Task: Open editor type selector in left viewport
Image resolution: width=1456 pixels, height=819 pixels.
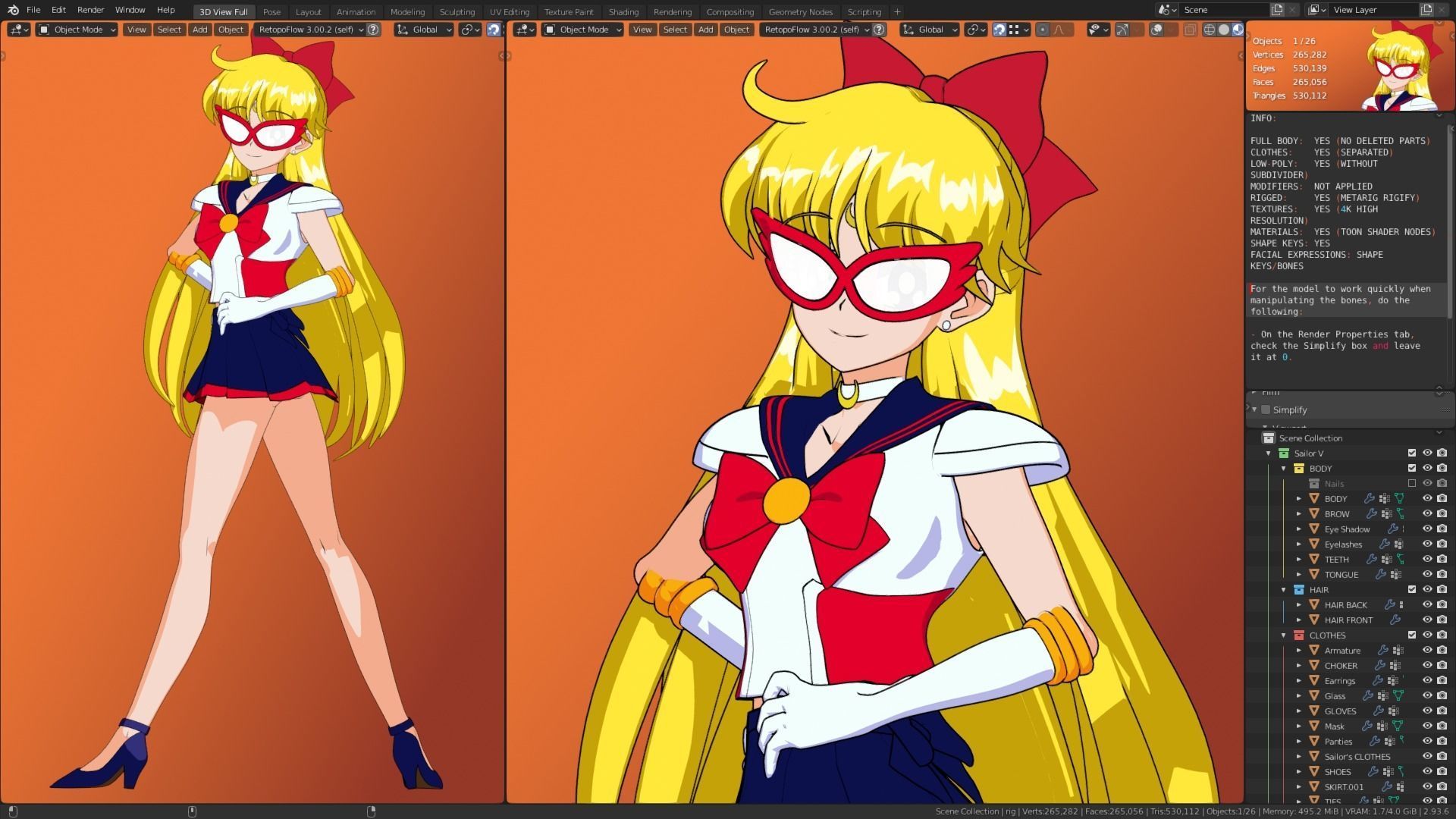Action: click(18, 30)
